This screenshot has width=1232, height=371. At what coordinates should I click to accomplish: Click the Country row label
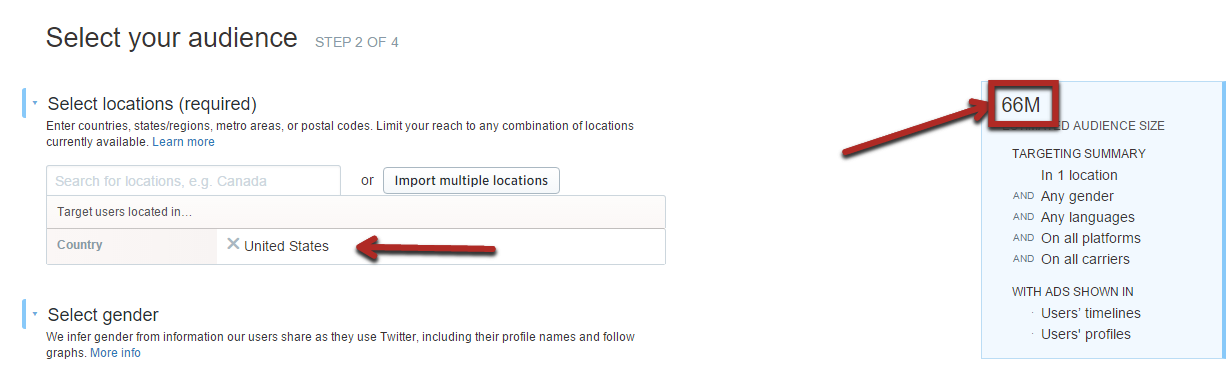point(79,245)
